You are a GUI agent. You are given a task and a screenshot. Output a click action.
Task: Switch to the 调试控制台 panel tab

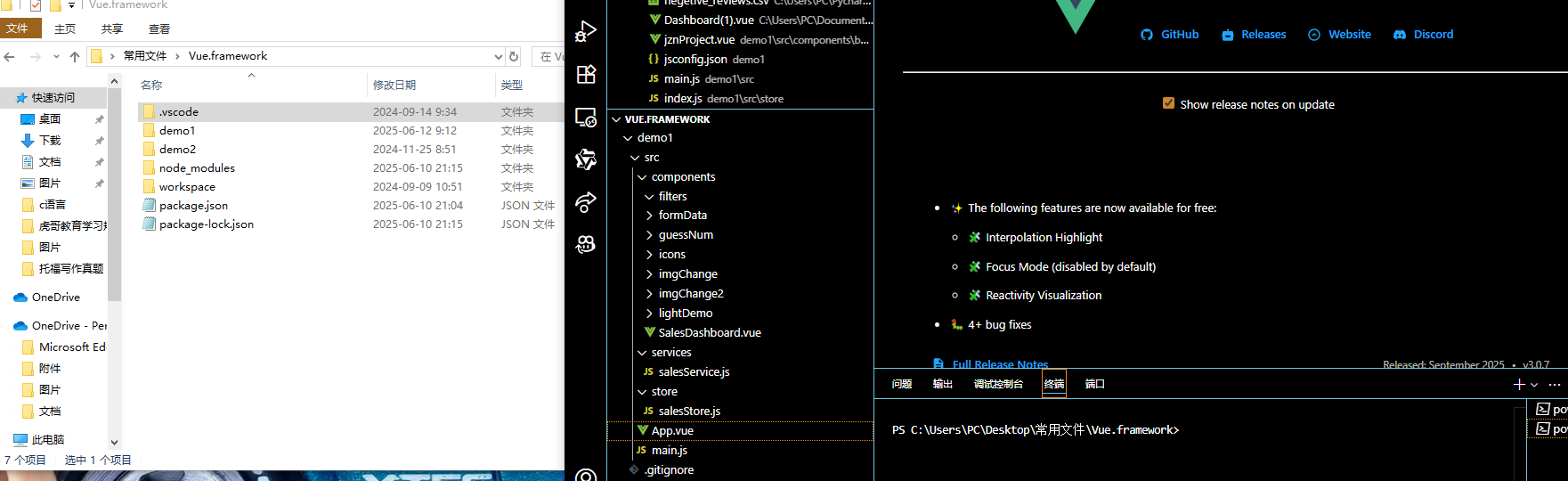[x=998, y=384]
